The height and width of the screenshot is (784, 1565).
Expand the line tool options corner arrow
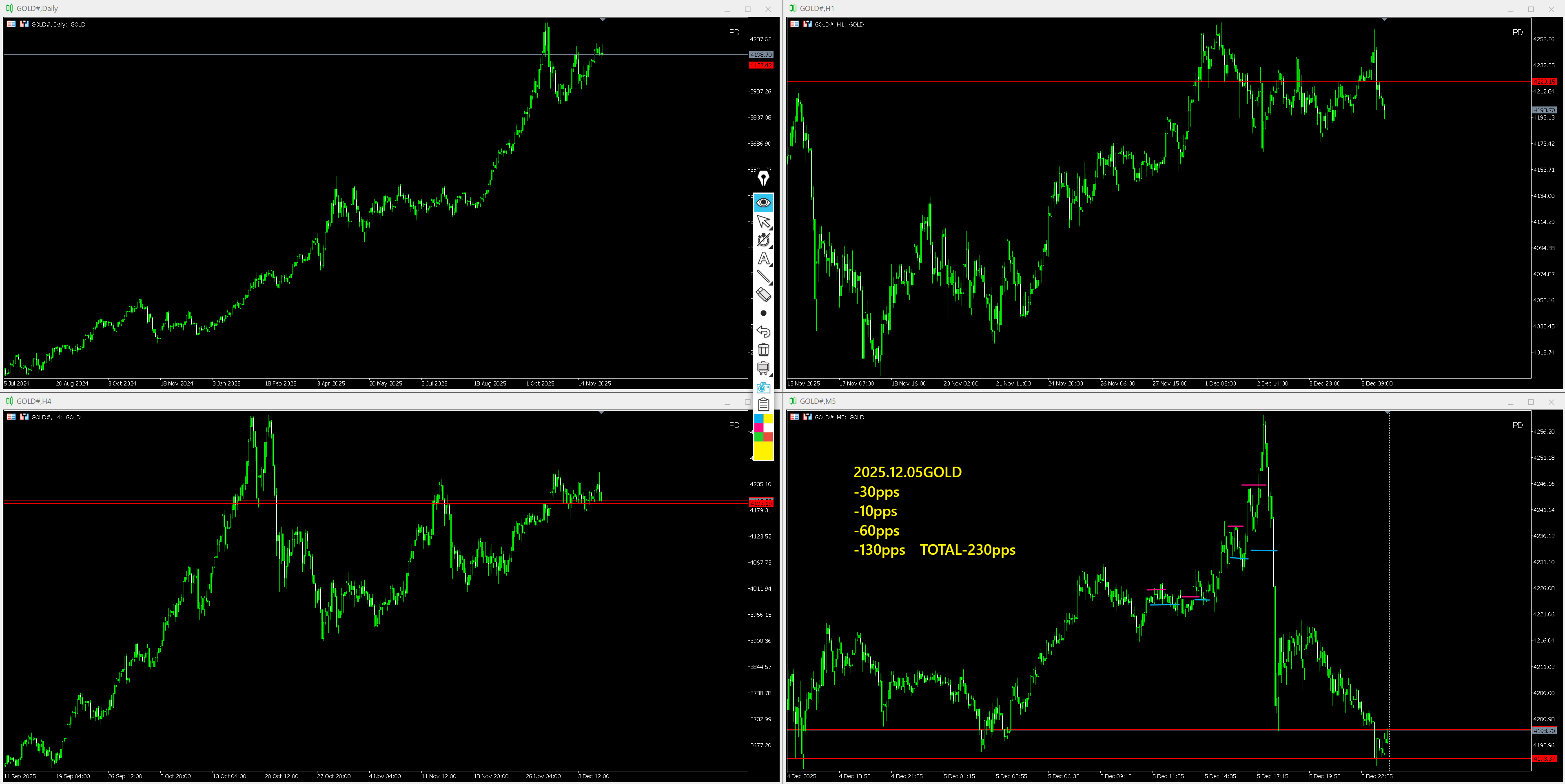pos(770,283)
